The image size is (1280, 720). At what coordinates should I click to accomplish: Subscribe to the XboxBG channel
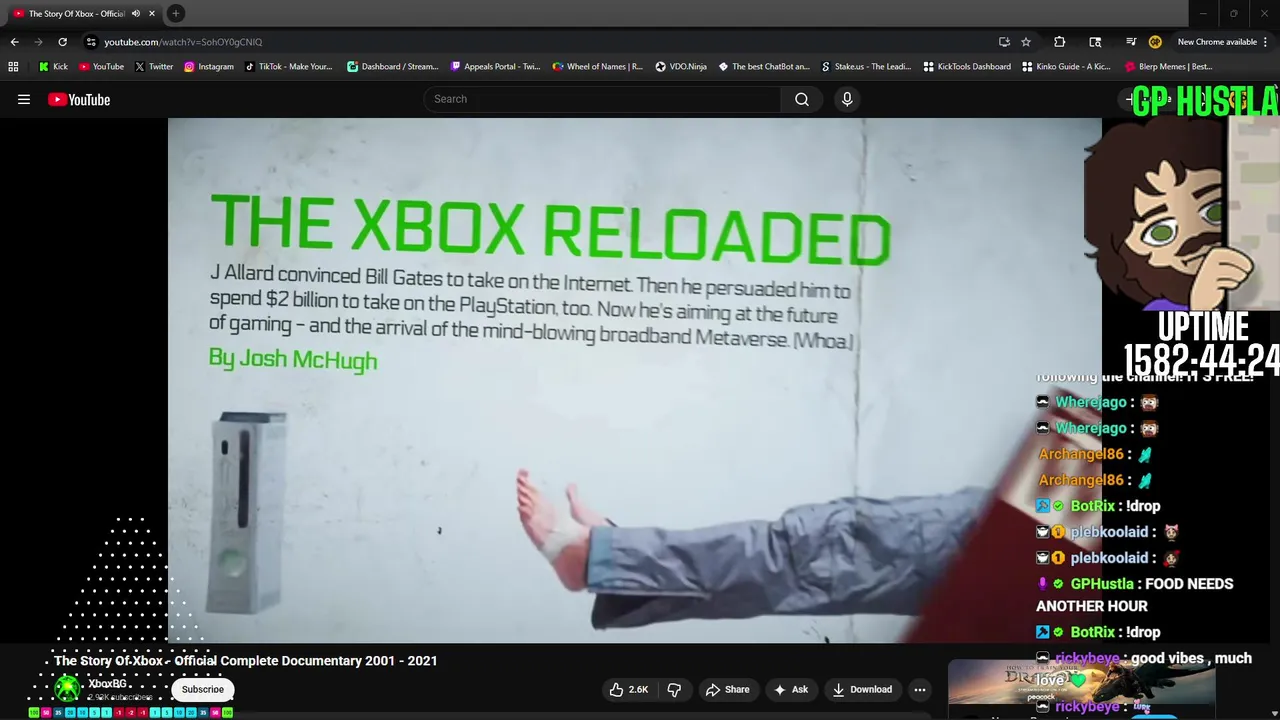[x=203, y=689]
